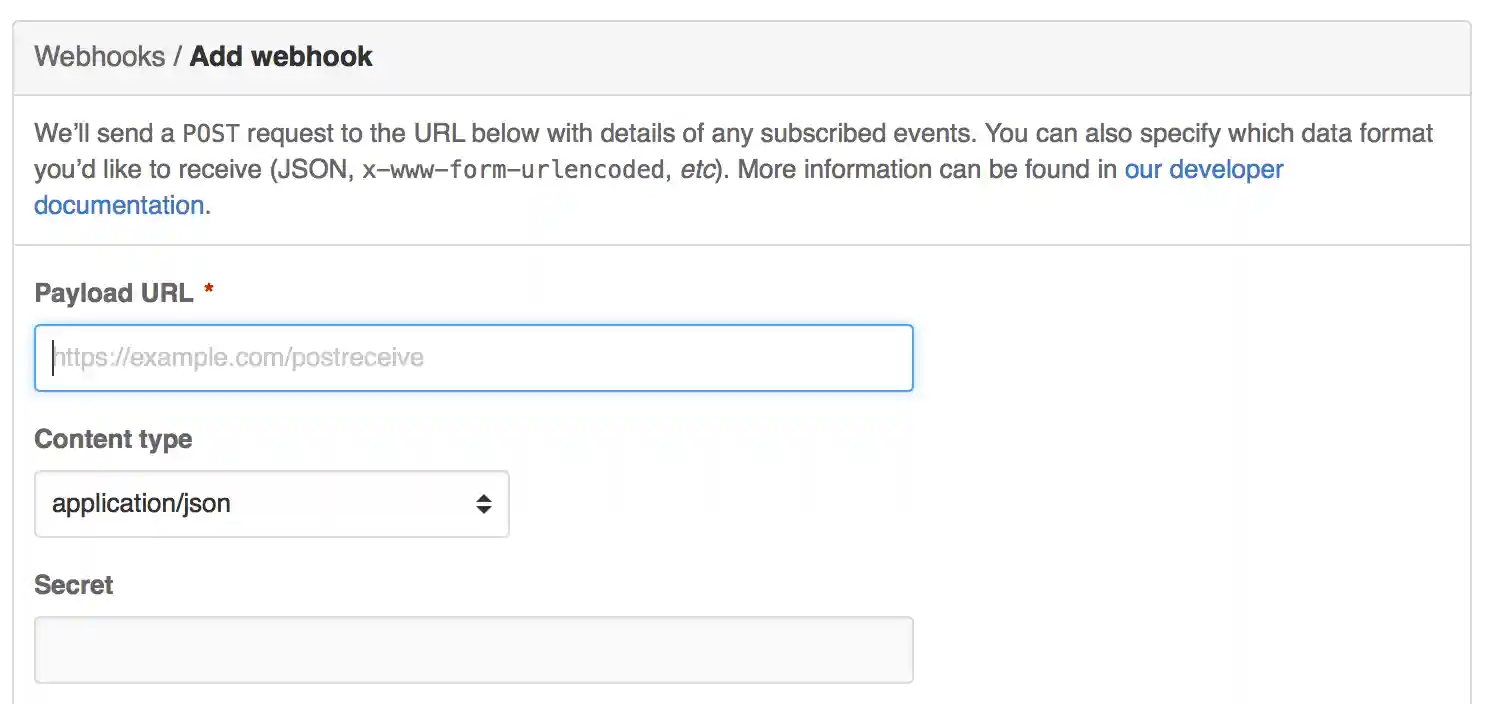Navigate back to Webhooks via breadcrumb
The image size is (1496, 704).
point(97,56)
